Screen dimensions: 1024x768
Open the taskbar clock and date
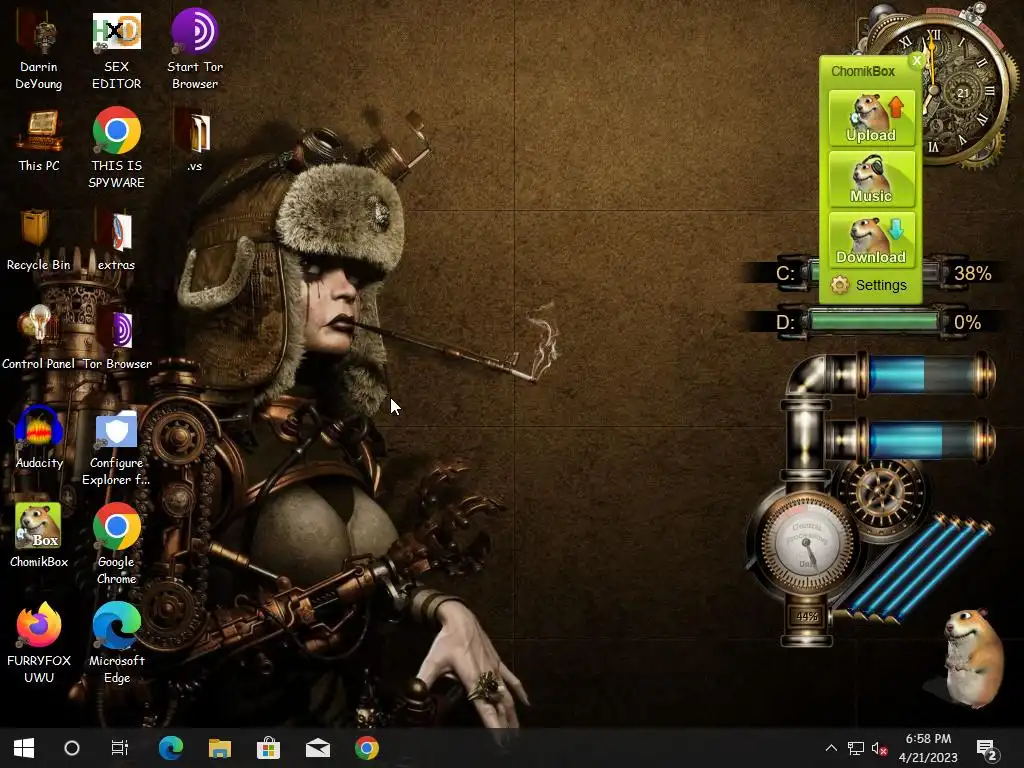928,748
